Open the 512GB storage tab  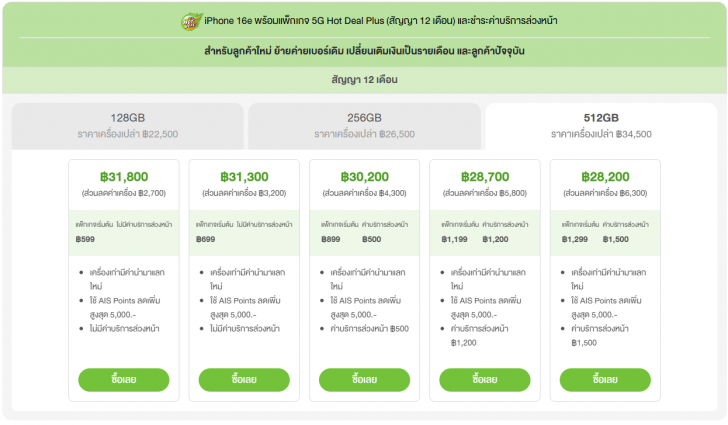(x=600, y=125)
